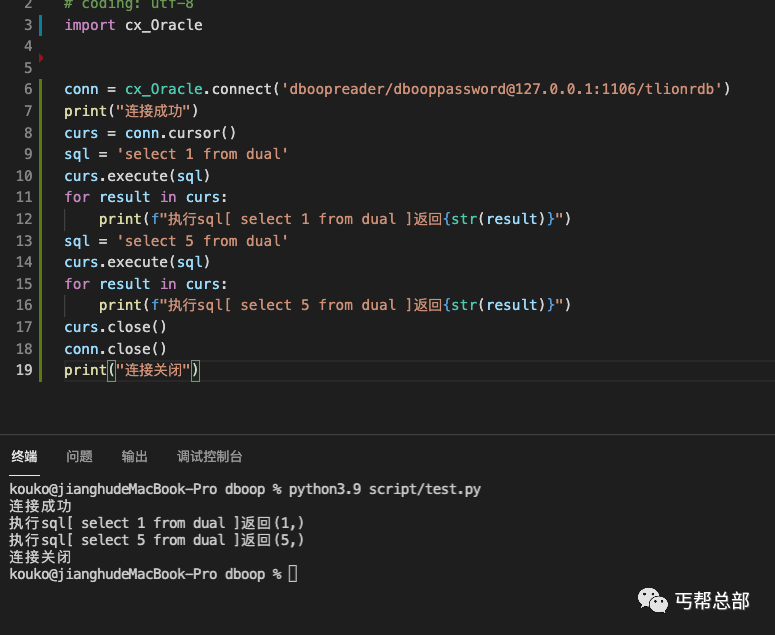Click the terminal cursor at last prompt
775x635 pixels.
[x=293, y=574]
